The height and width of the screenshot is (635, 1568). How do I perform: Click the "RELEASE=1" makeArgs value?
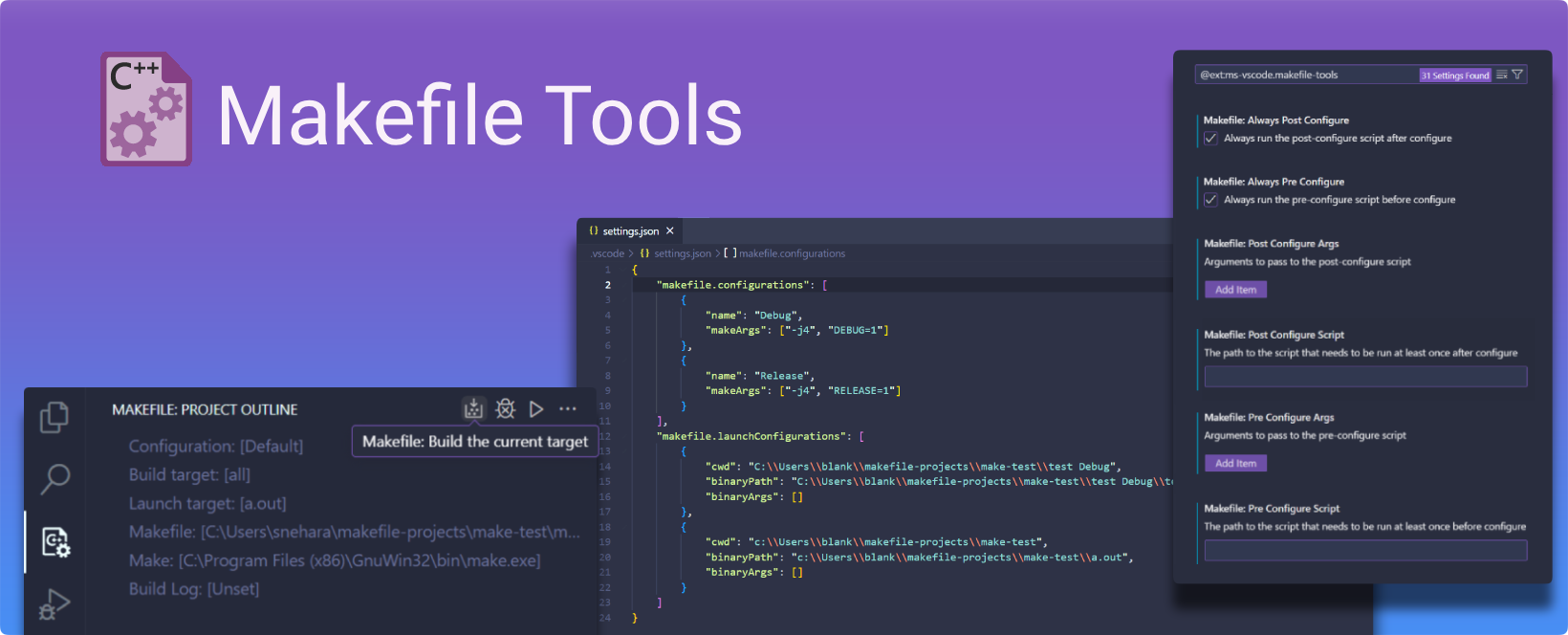860,390
